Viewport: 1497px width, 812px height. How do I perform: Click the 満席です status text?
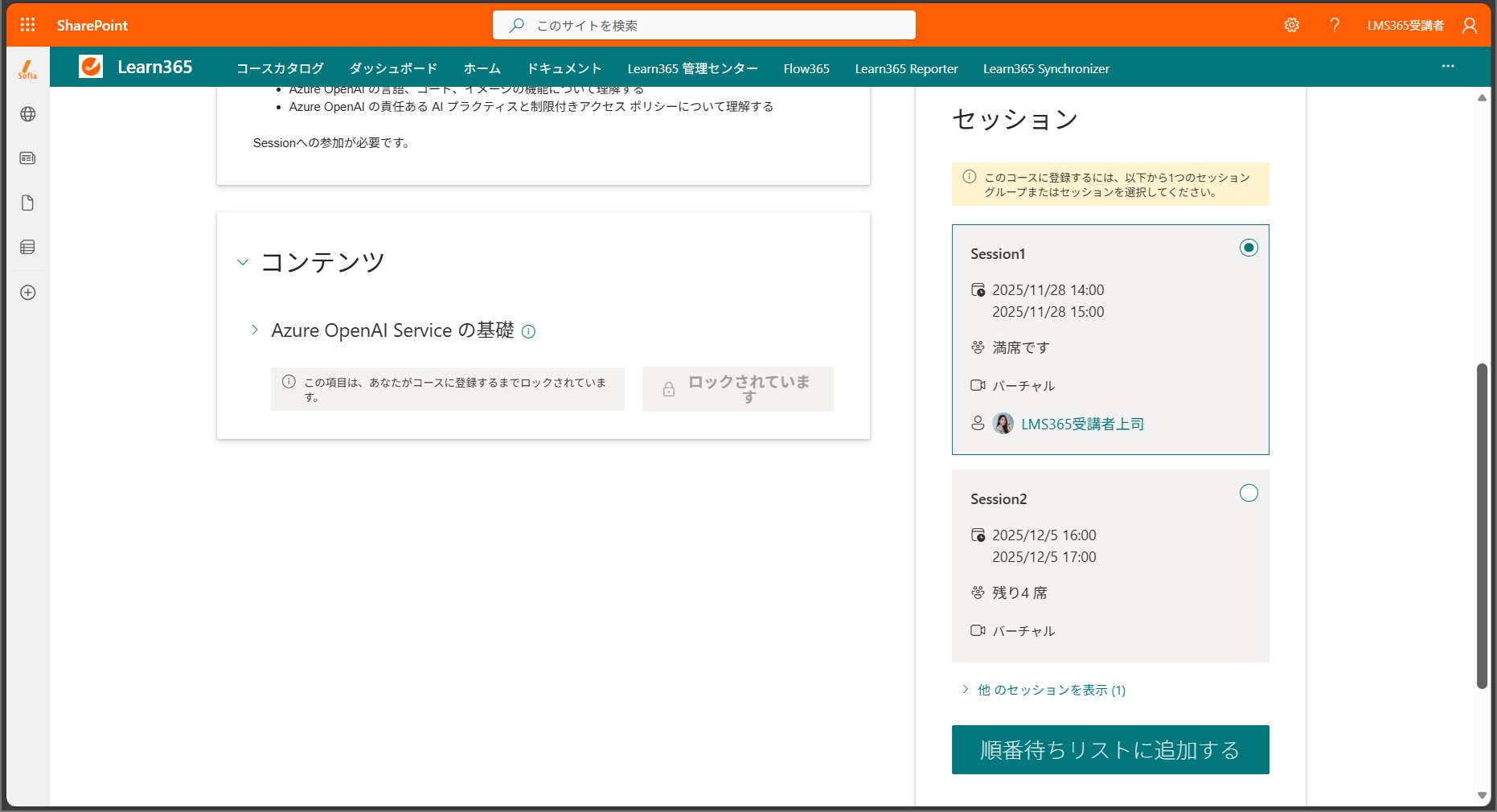tap(1021, 347)
